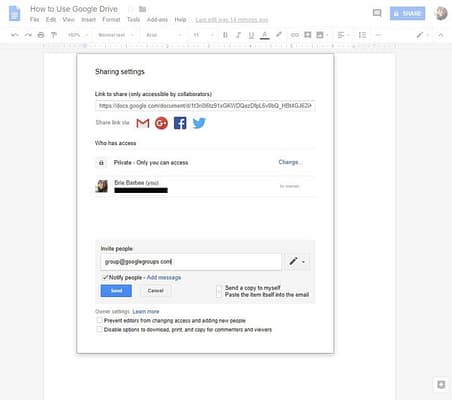Open the account profile picture
Screen dimensions: 452x400
click(441, 13)
